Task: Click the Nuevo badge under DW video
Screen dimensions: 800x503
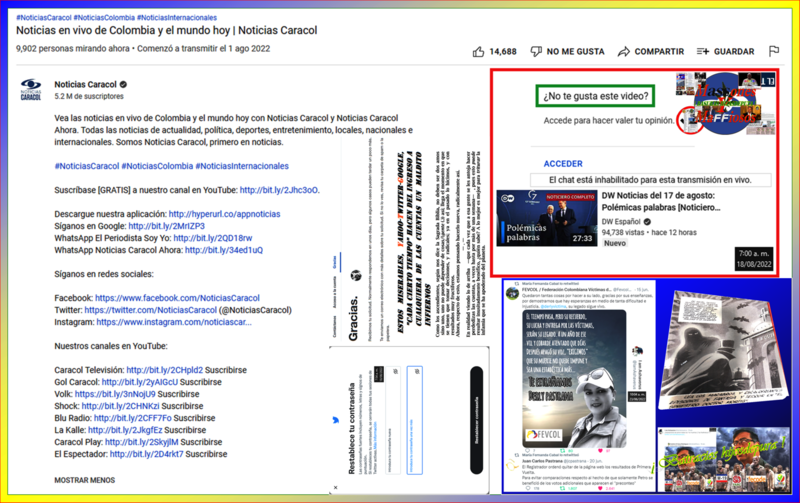Action: 615,243
